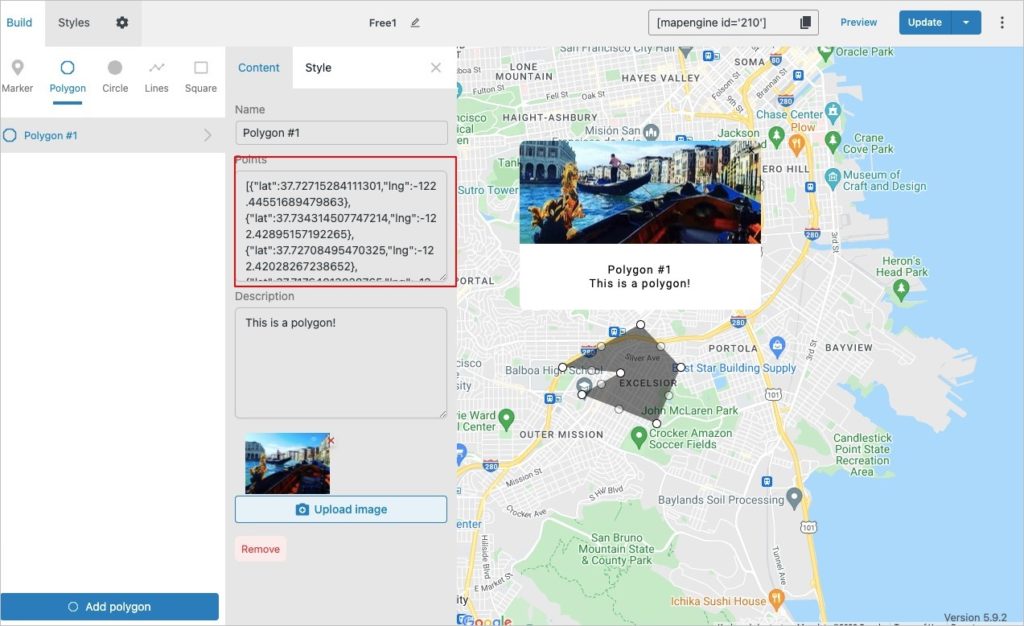
Task: Close the polygon editing panel
Action: coord(436,67)
